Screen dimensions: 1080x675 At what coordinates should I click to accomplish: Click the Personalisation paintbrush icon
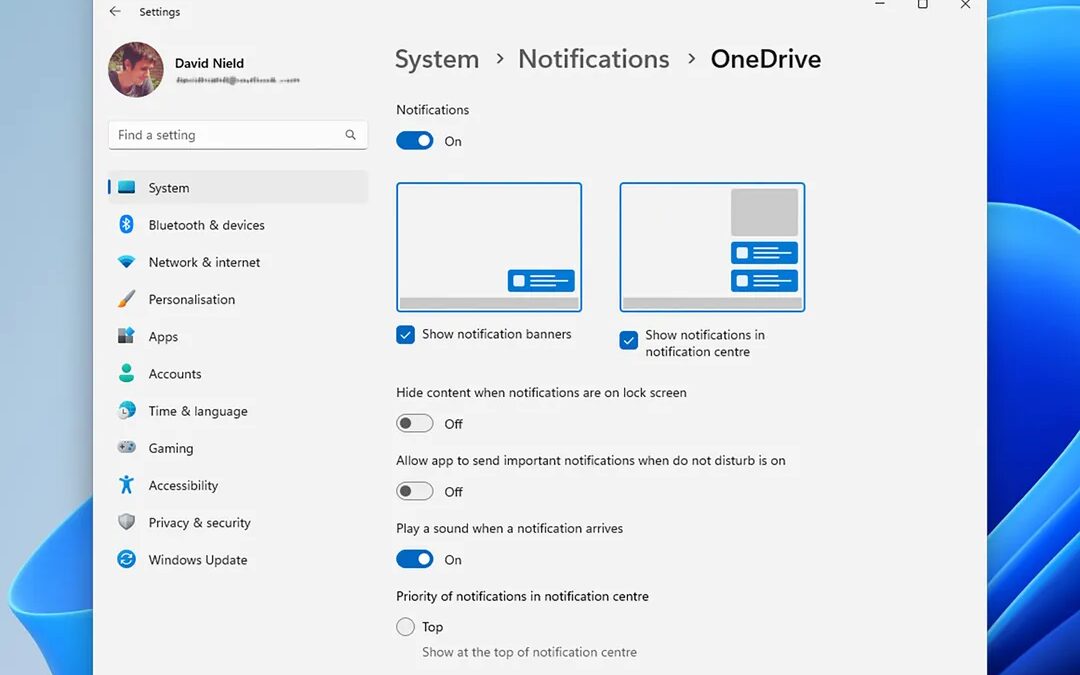click(126, 299)
